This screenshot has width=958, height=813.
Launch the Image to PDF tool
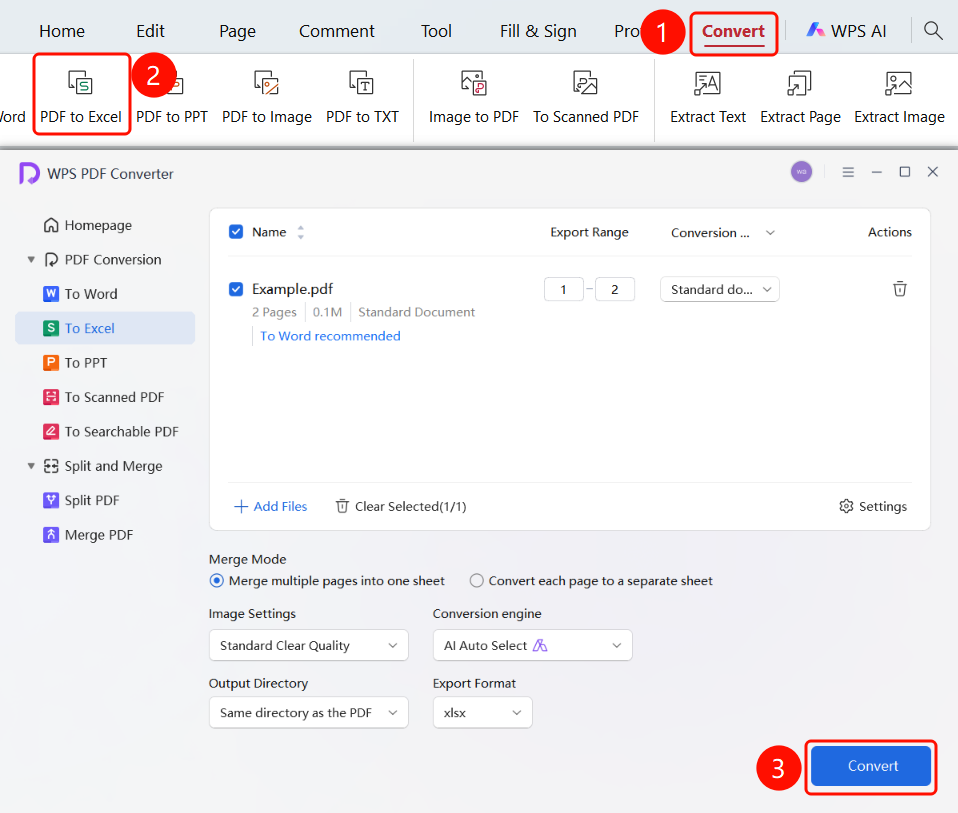474,97
